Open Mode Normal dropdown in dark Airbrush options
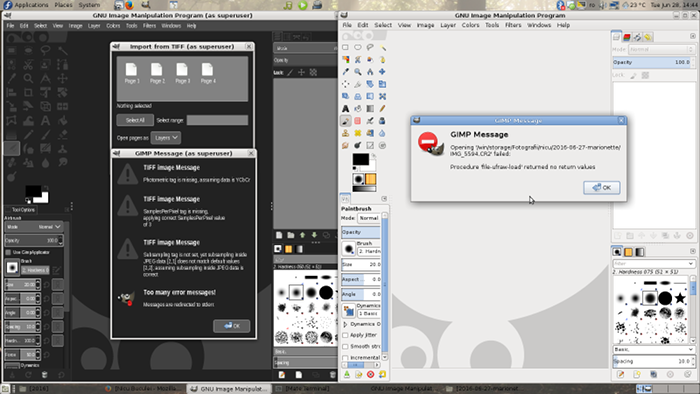Image resolution: width=700 pixels, height=394 pixels. click(x=33, y=227)
